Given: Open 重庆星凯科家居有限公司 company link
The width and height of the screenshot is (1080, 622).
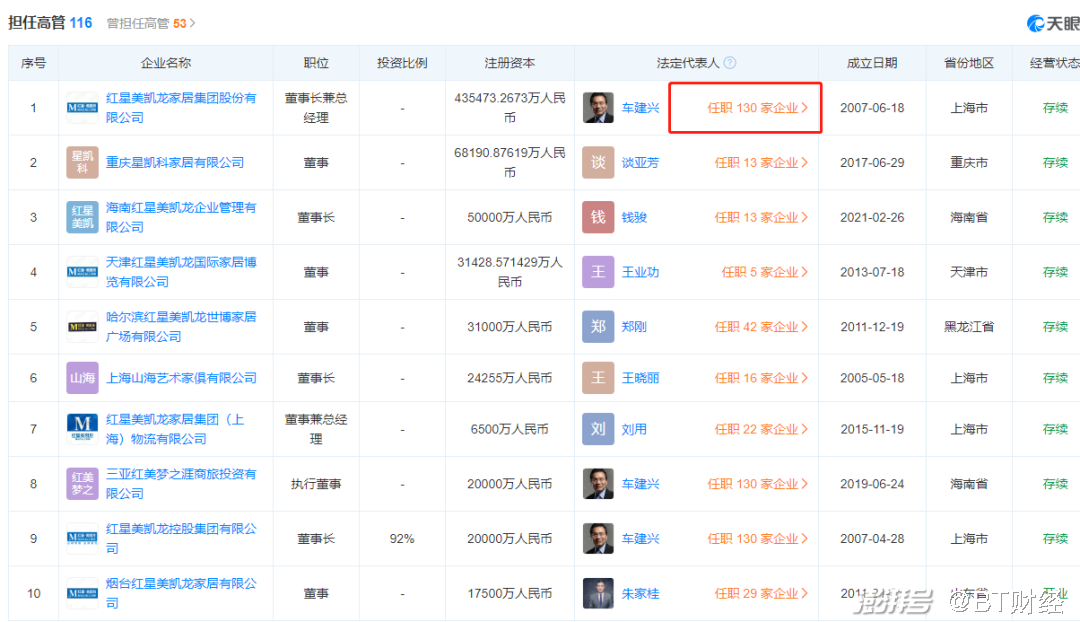Looking at the screenshot, I should coord(175,162).
